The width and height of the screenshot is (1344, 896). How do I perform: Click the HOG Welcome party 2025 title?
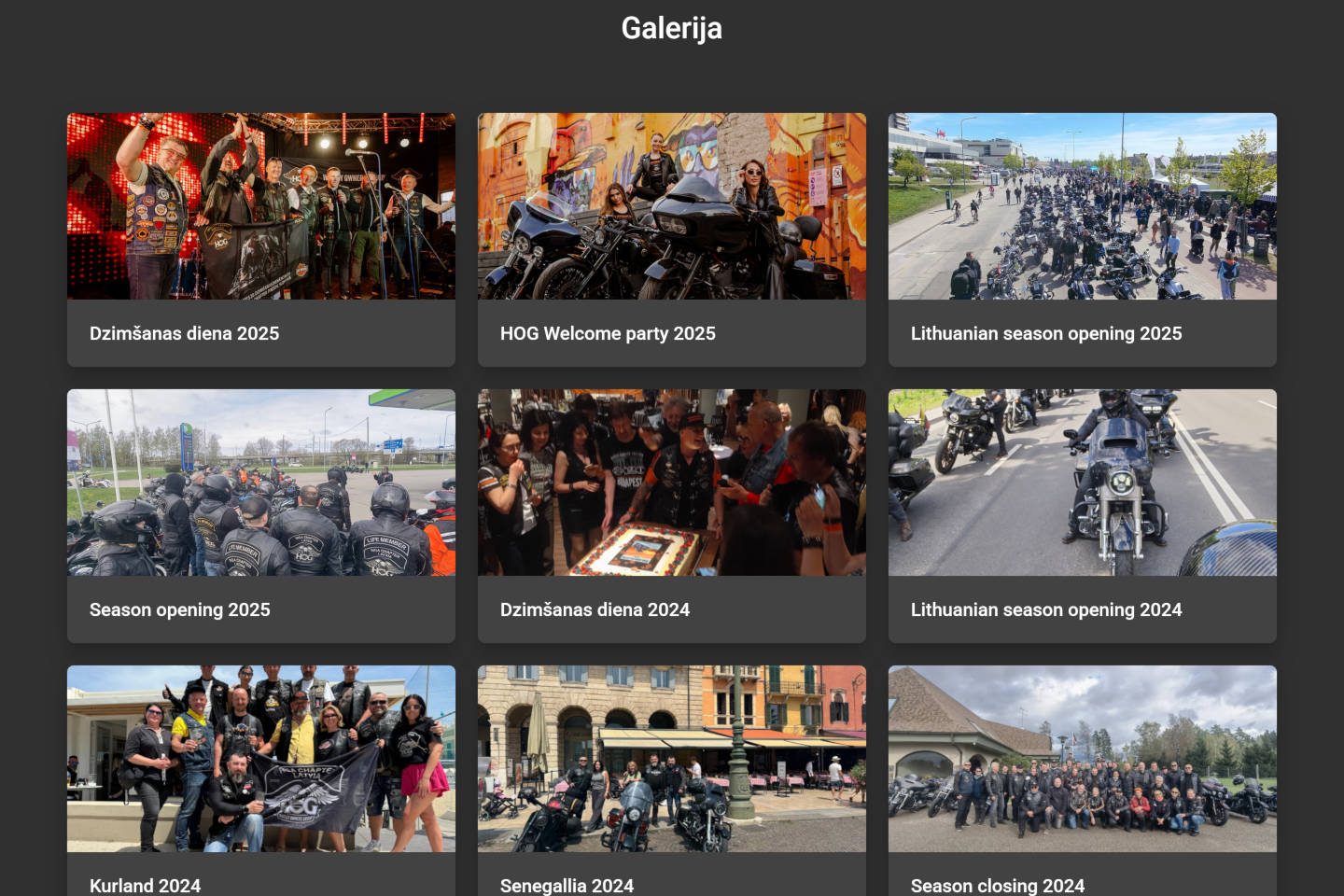pos(608,333)
